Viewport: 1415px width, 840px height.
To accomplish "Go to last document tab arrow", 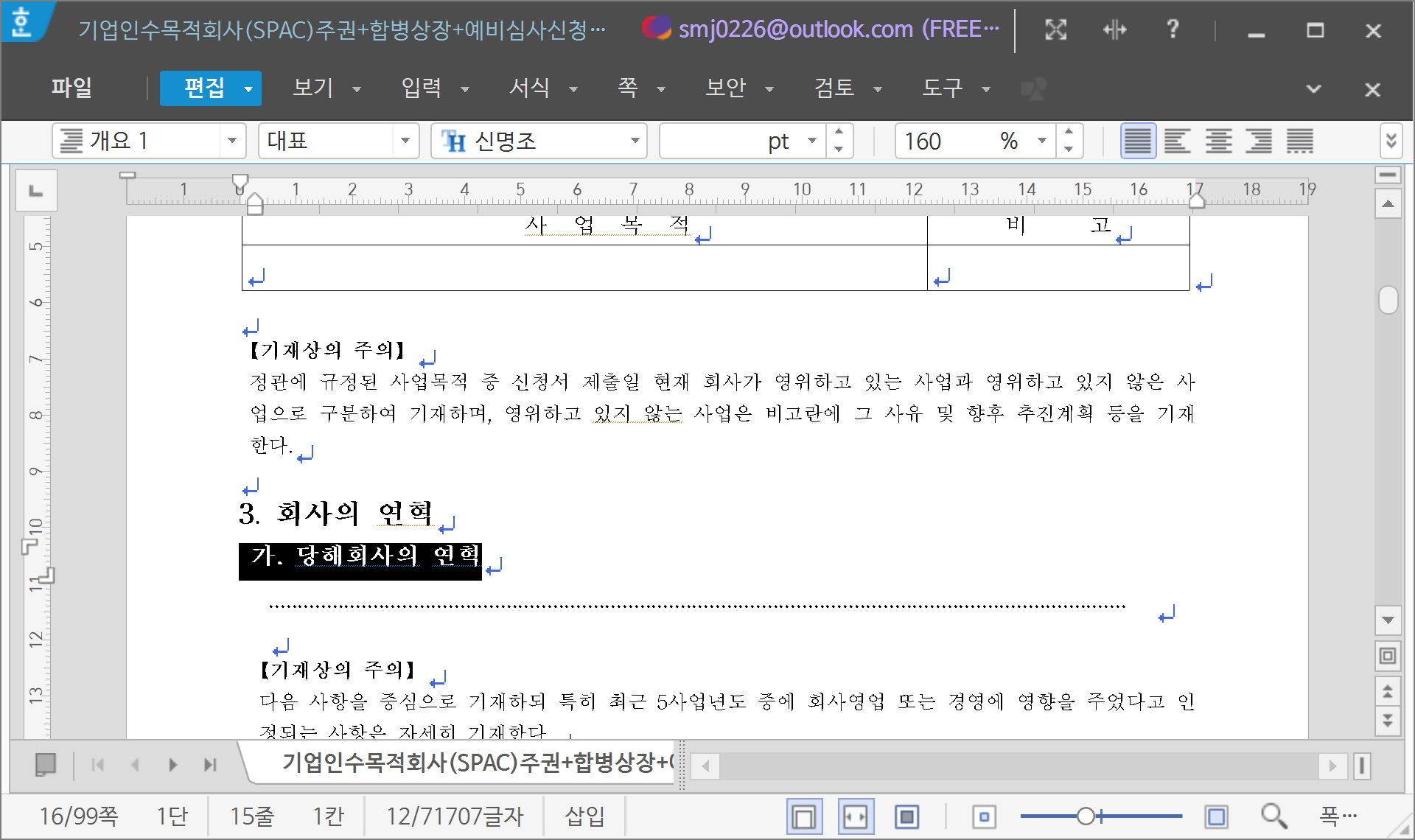I will pos(210,765).
